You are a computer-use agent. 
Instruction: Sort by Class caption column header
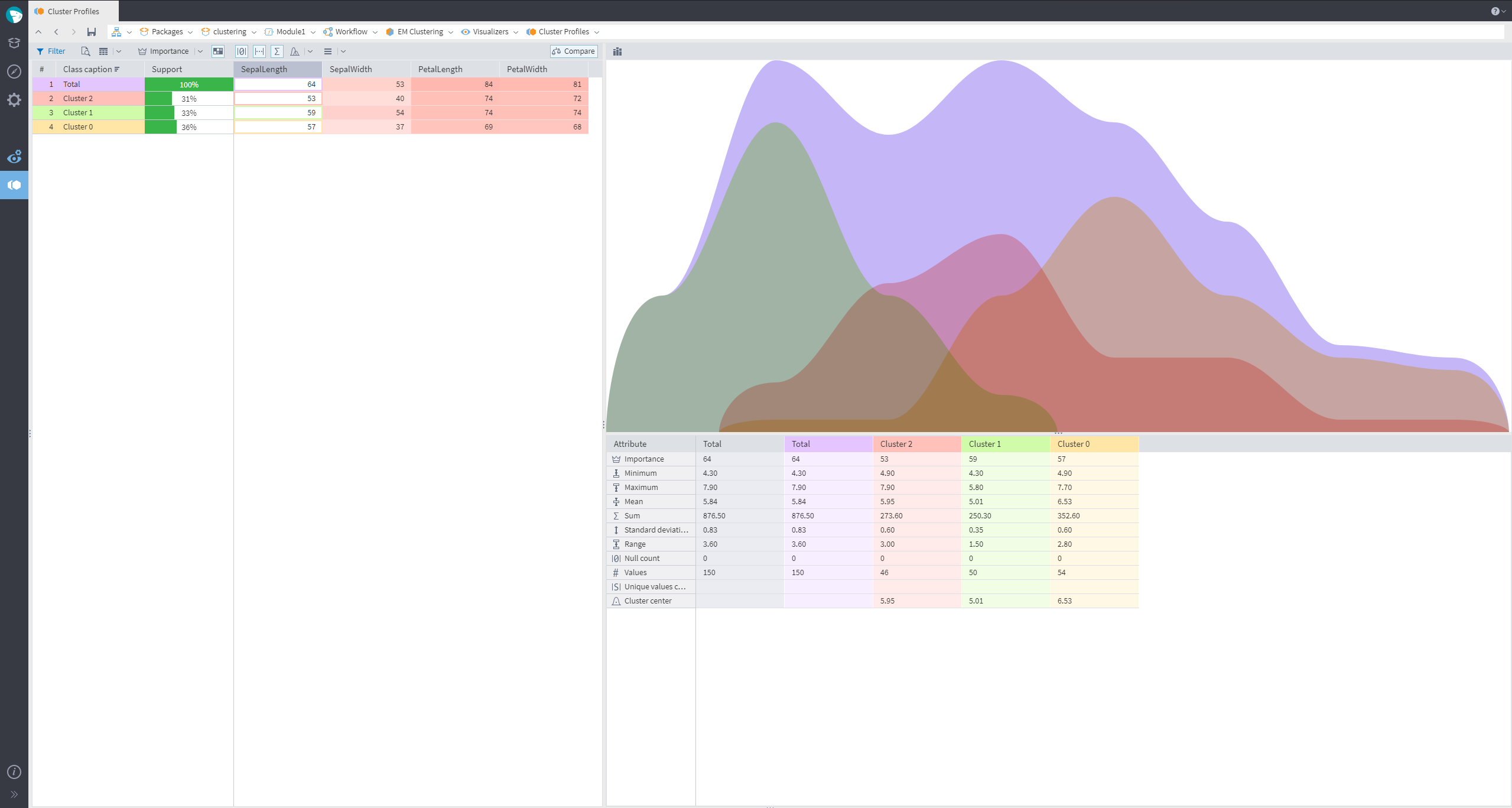(x=100, y=69)
